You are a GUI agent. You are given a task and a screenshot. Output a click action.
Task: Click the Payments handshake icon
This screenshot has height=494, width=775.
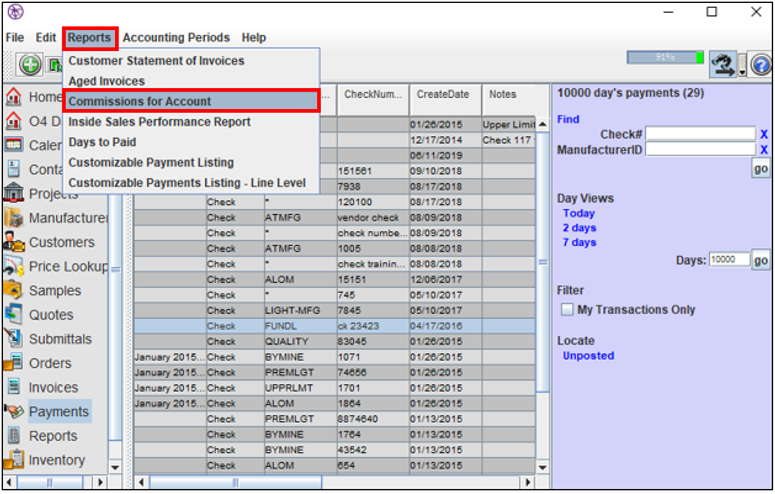tap(14, 411)
